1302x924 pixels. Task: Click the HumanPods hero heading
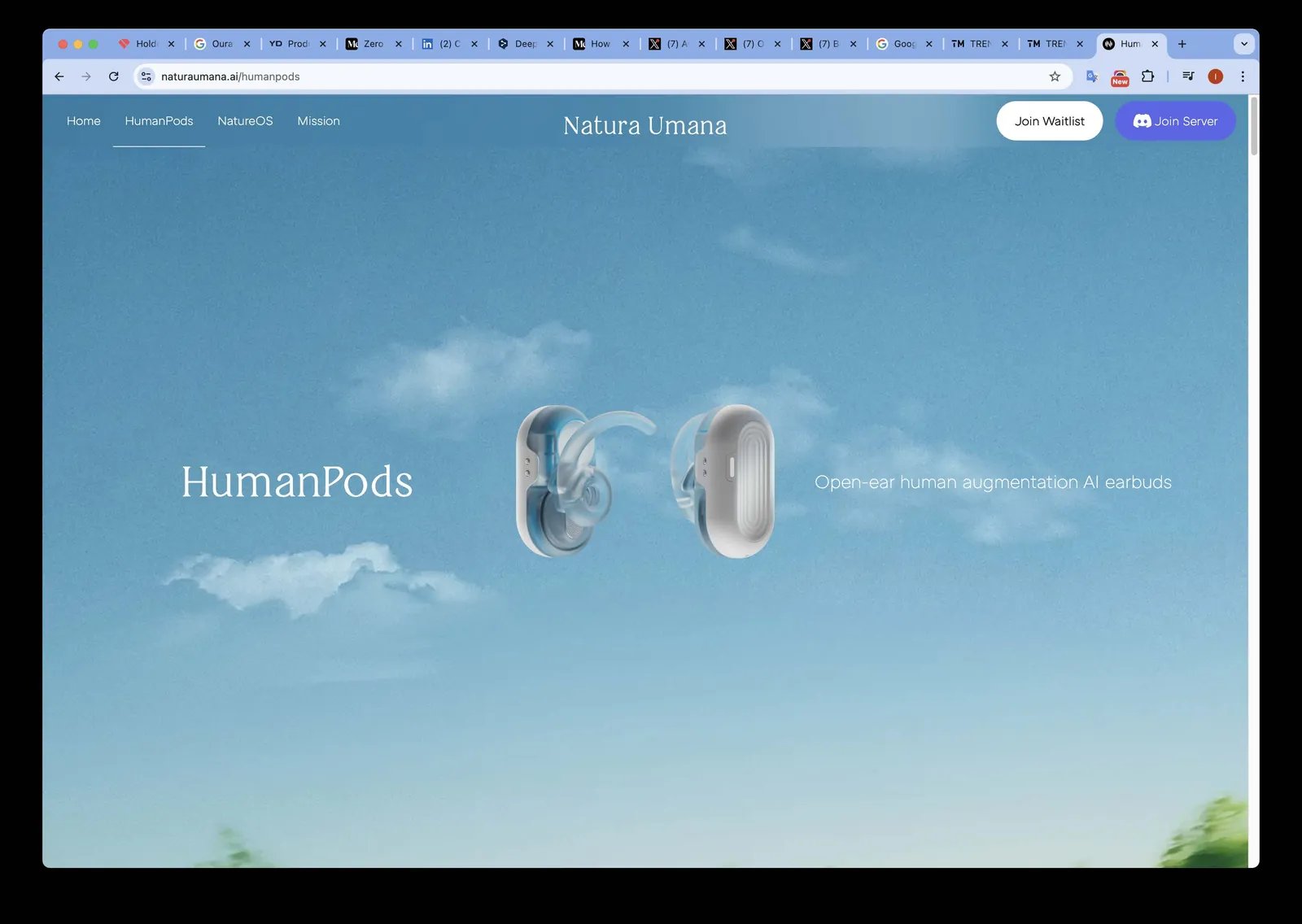coord(297,482)
